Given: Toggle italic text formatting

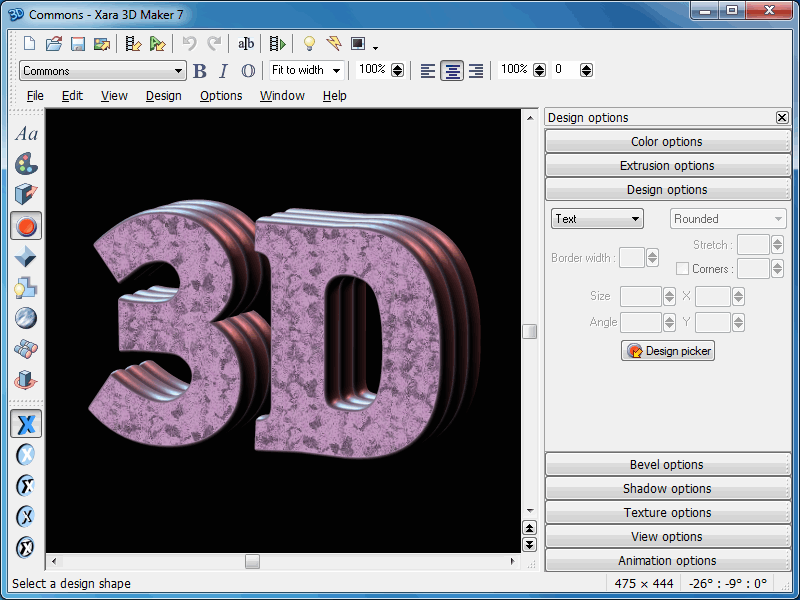Looking at the screenshot, I should pos(222,70).
